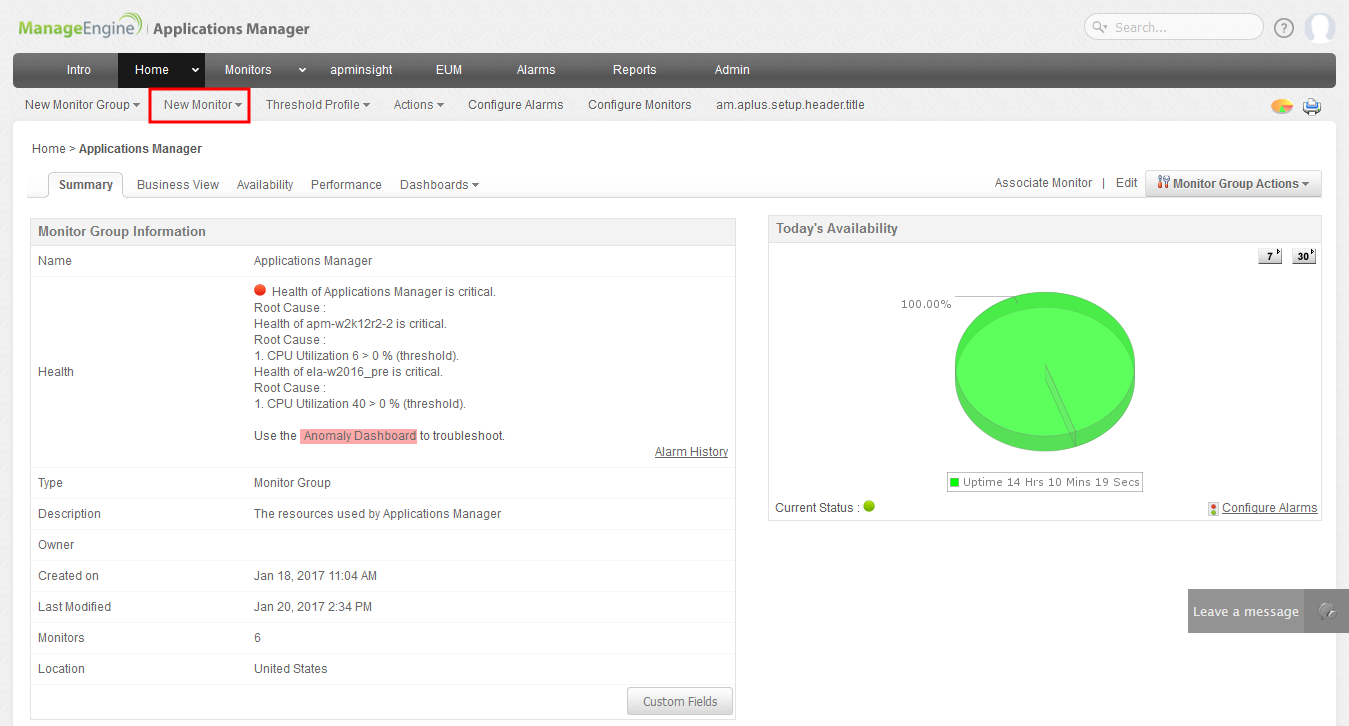Click the Custom Fields button
Image resolution: width=1349 pixels, height=726 pixels.
pos(679,701)
